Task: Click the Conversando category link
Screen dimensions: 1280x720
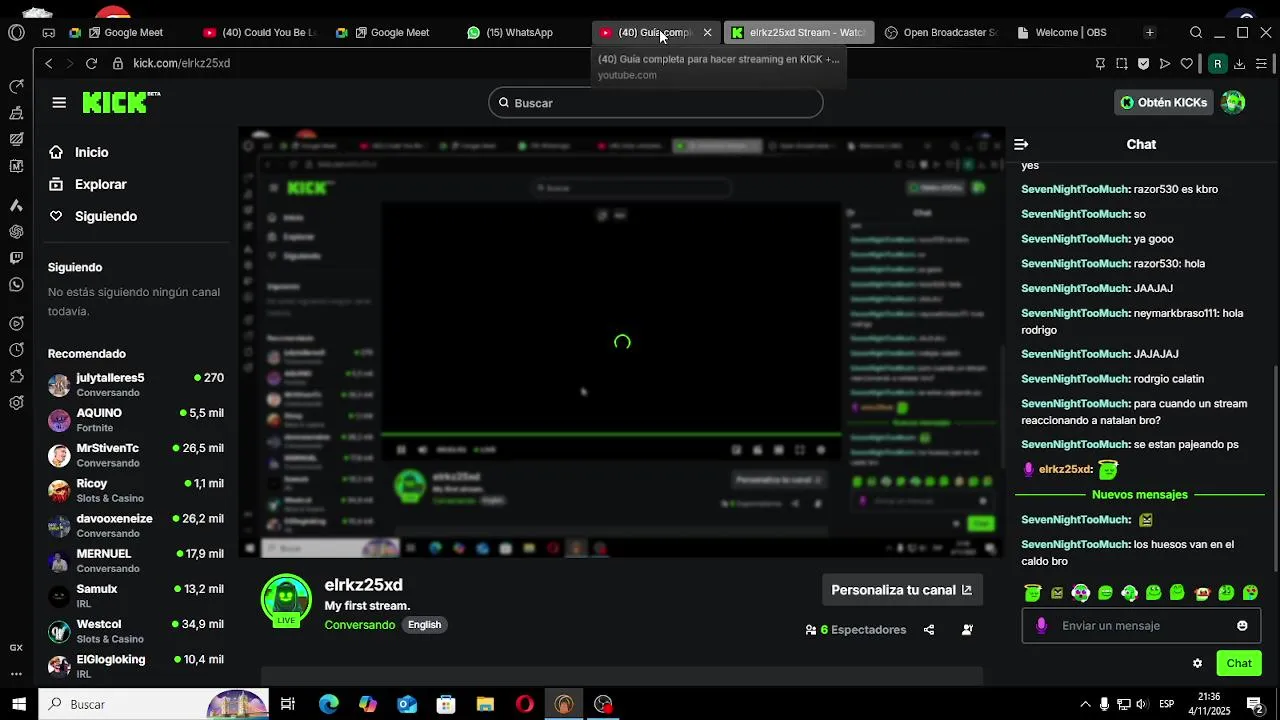Action: 359,625
